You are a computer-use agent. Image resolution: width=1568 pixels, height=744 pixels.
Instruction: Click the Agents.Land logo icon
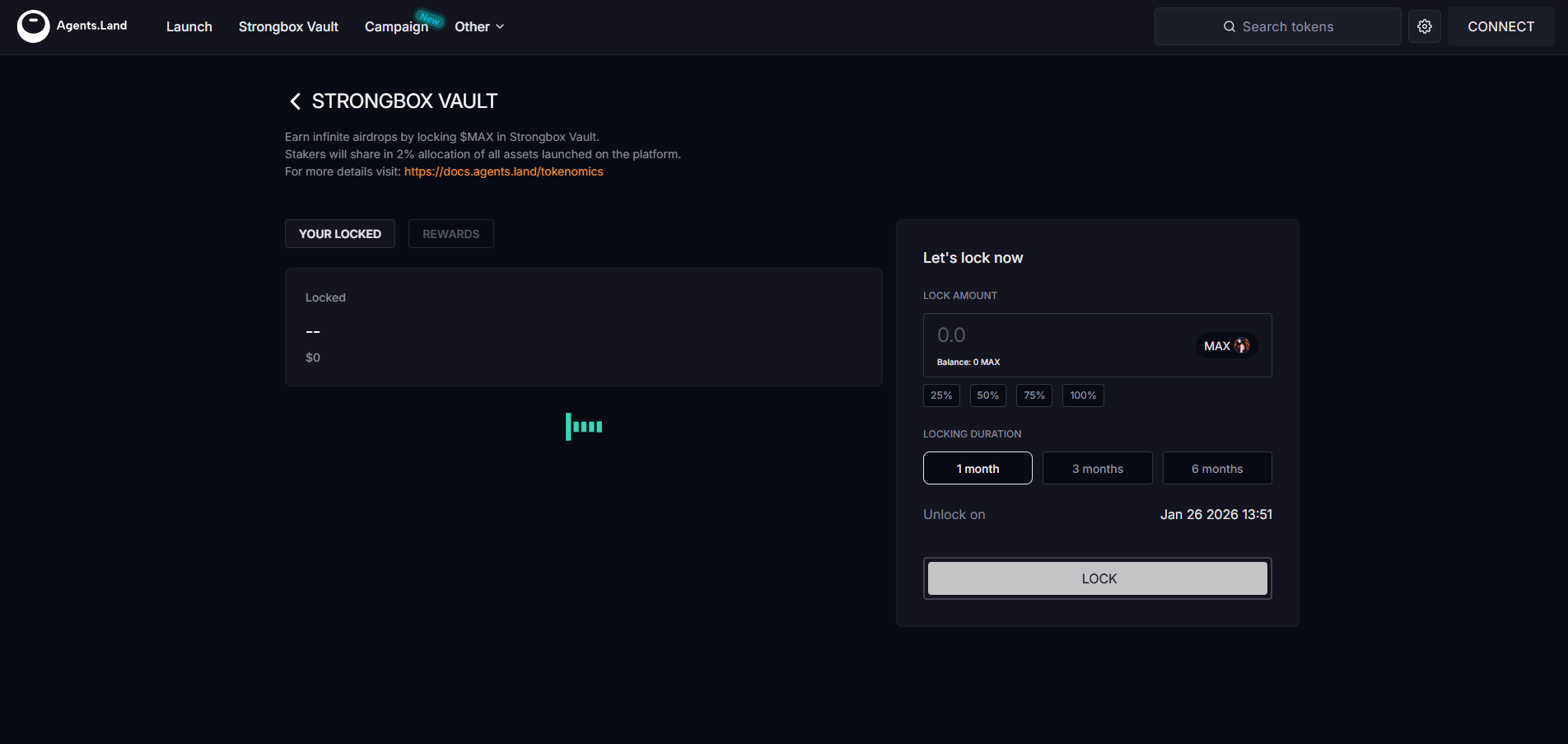tap(34, 26)
